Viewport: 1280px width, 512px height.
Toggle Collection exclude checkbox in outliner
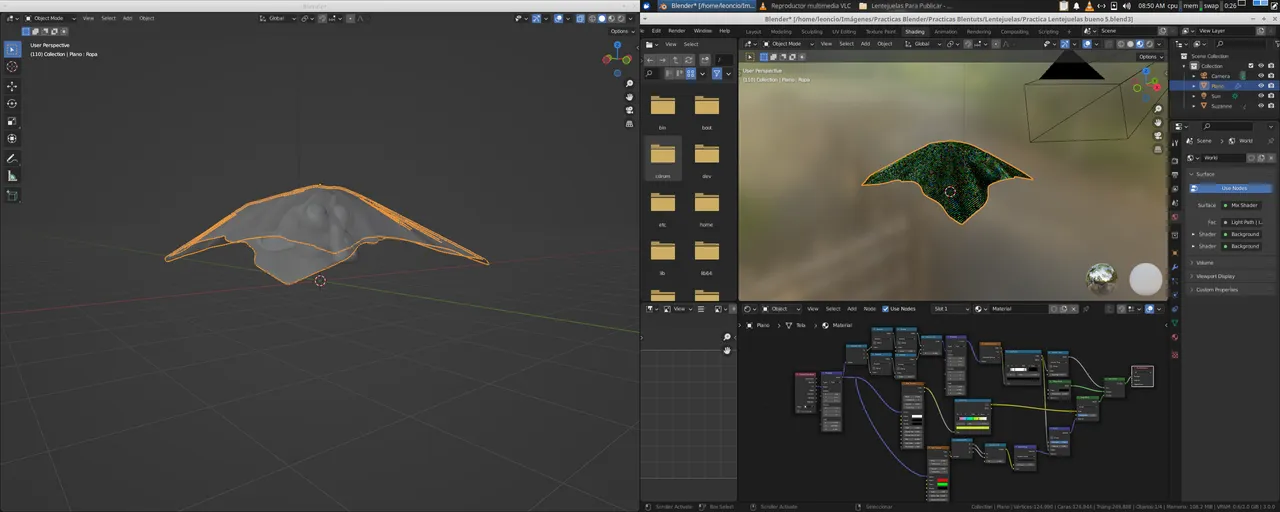click(x=1250, y=66)
